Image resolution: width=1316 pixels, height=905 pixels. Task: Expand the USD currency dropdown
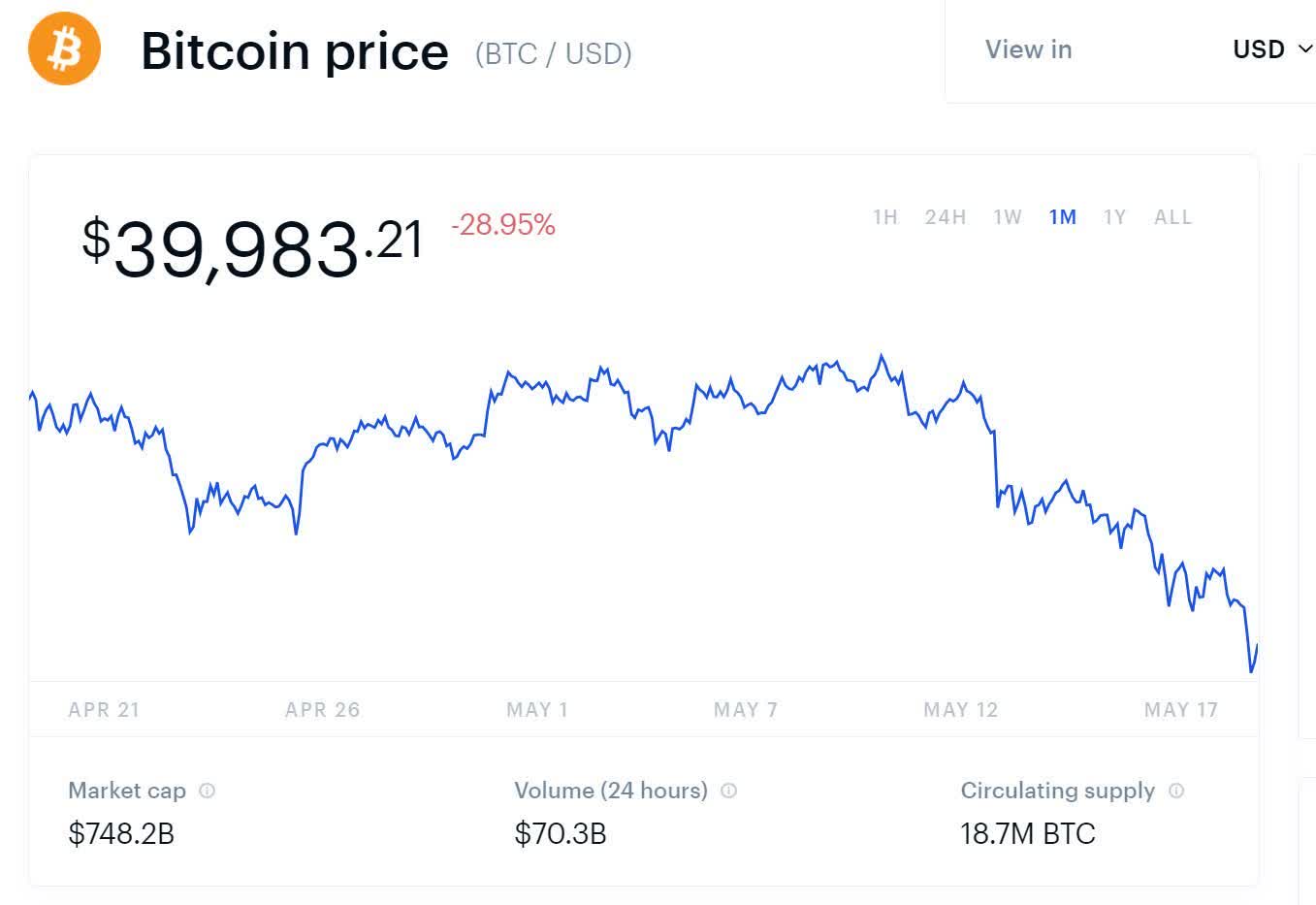pyautogui.click(x=1272, y=48)
